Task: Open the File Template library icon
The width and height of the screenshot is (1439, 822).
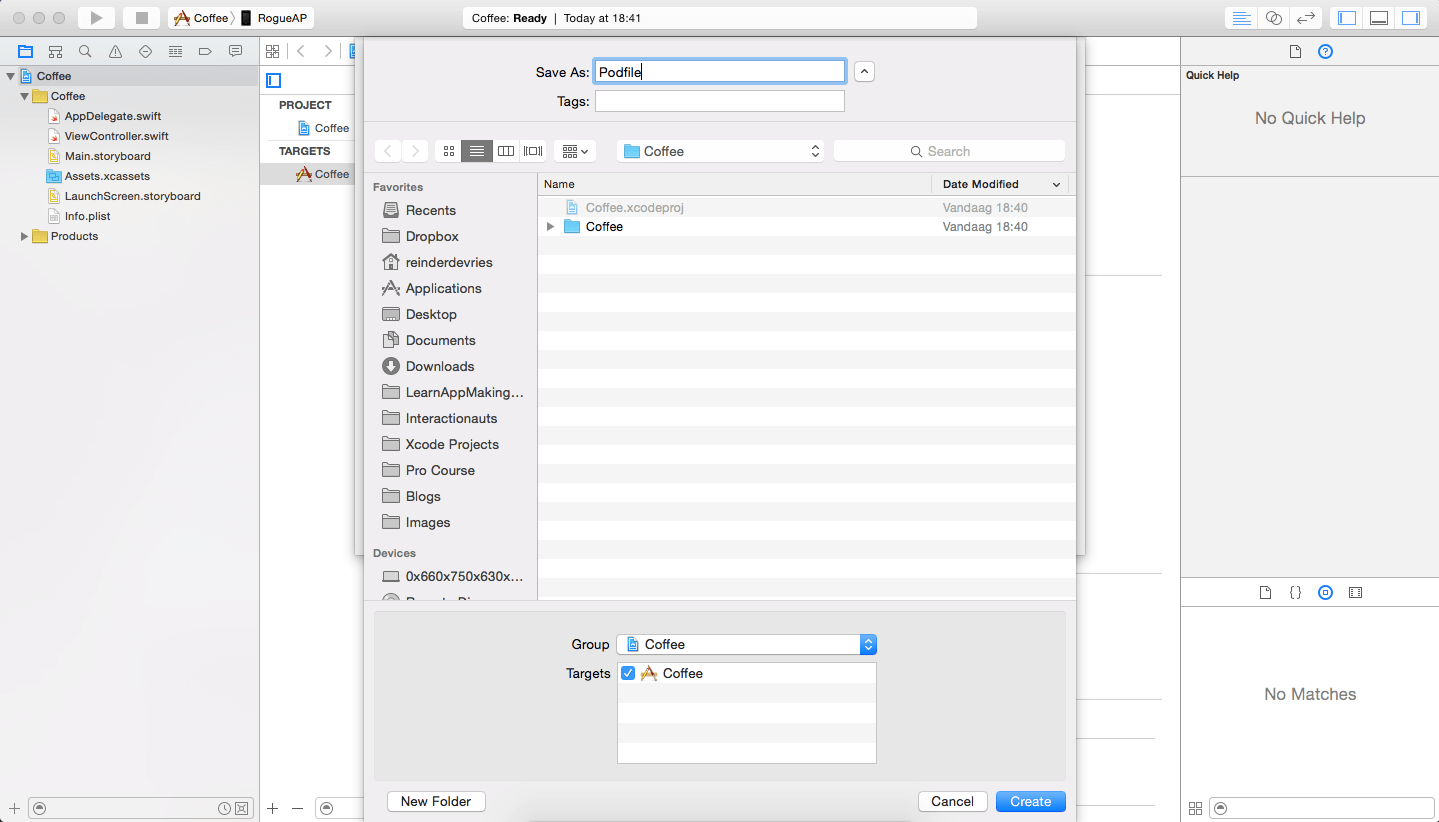Action: pyautogui.click(x=1265, y=592)
